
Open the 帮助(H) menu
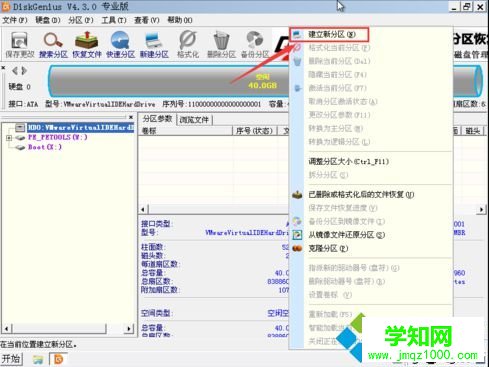180,20
